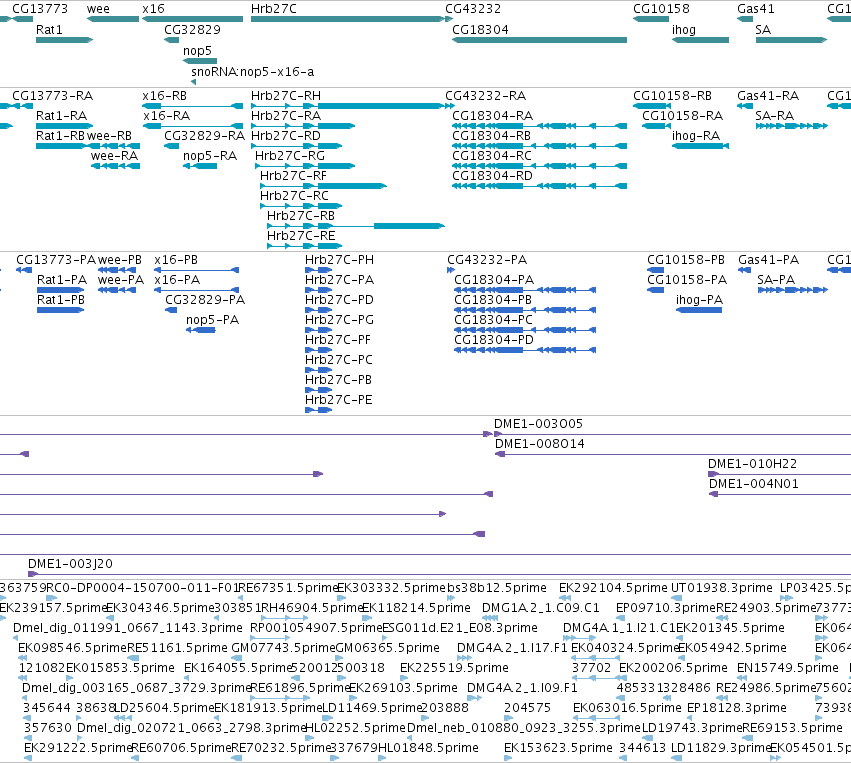
Task: Click transcript Hrb27C-RE
Action: (x=301, y=236)
